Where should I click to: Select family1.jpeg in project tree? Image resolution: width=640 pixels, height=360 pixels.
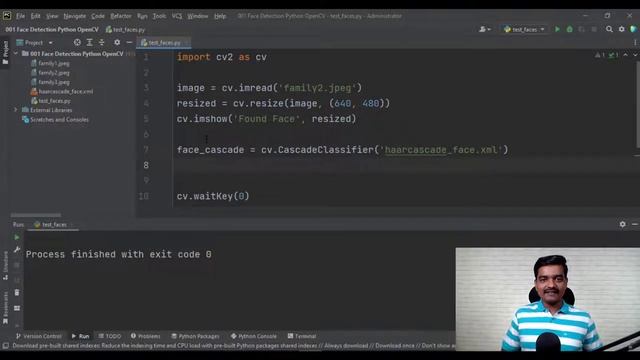click(x=50, y=63)
